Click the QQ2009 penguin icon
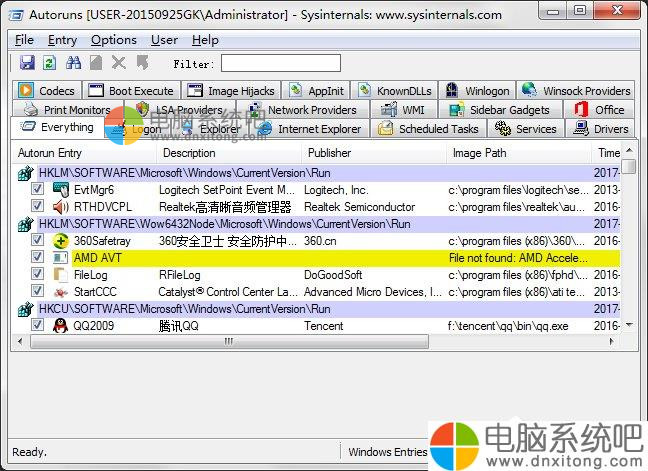Viewport: 648px width, 471px height. (x=61, y=326)
